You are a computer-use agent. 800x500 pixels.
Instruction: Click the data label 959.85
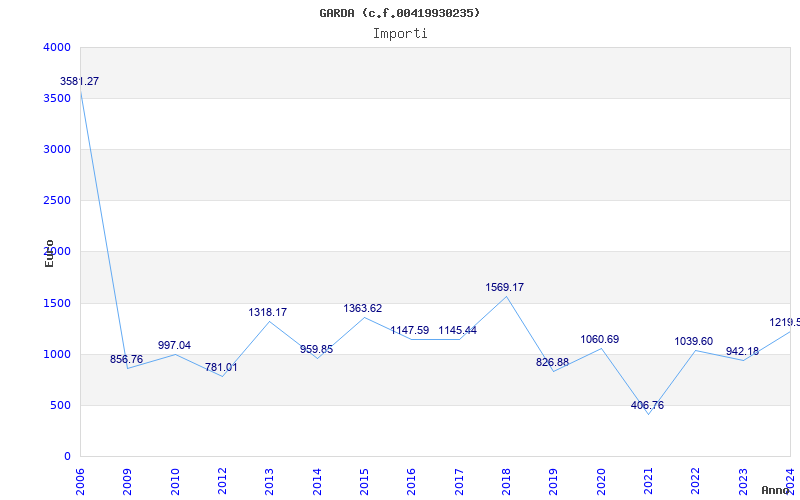point(316,349)
